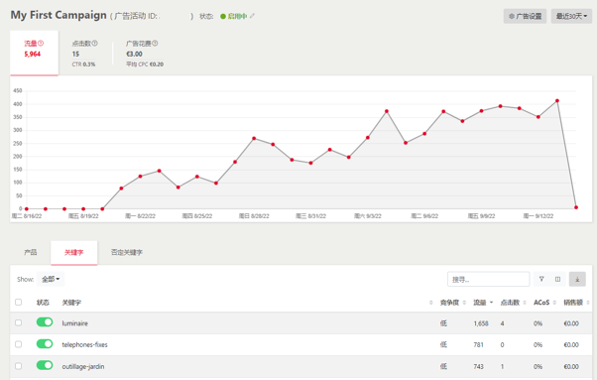Sort by 关键字 column sort arrows
Screen dimensions: 597x380
(x=431, y=303)
